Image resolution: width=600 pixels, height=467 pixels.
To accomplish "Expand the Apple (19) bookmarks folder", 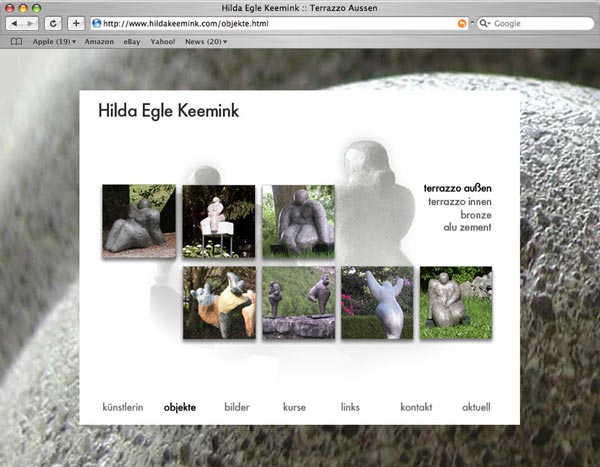I will [x=54, y=42].
